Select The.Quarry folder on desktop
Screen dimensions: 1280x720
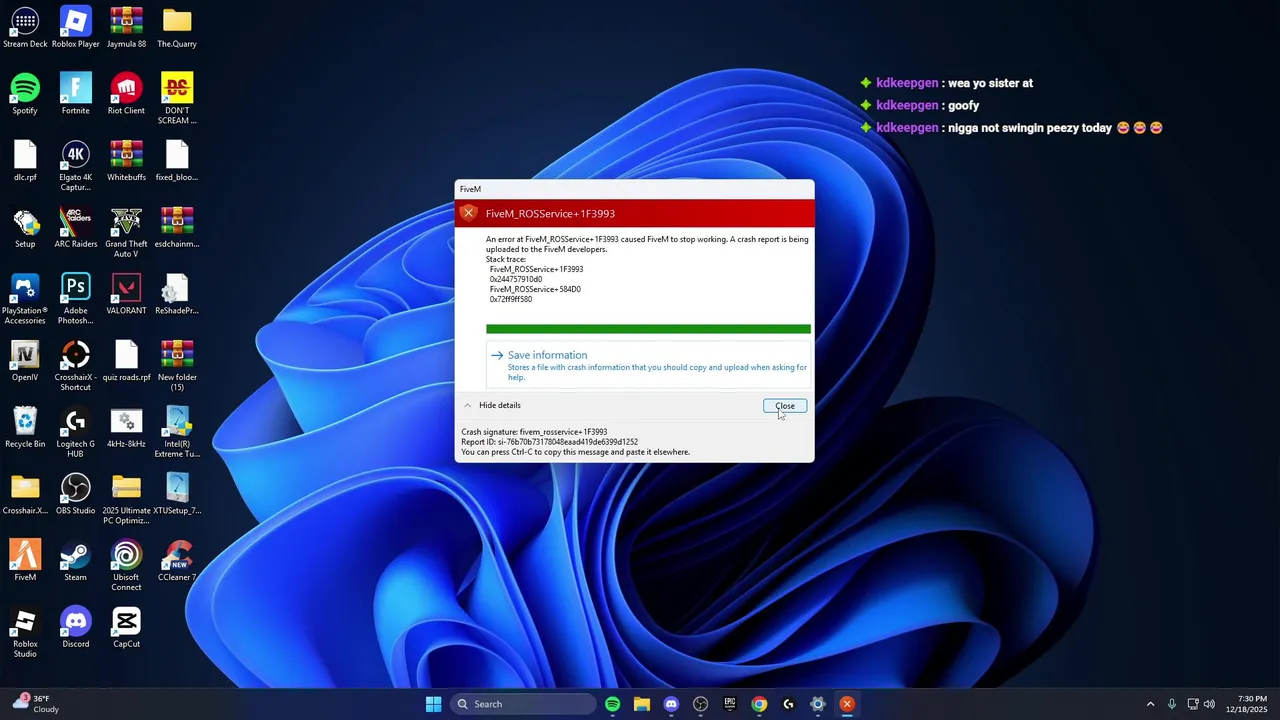pos(177,27)
